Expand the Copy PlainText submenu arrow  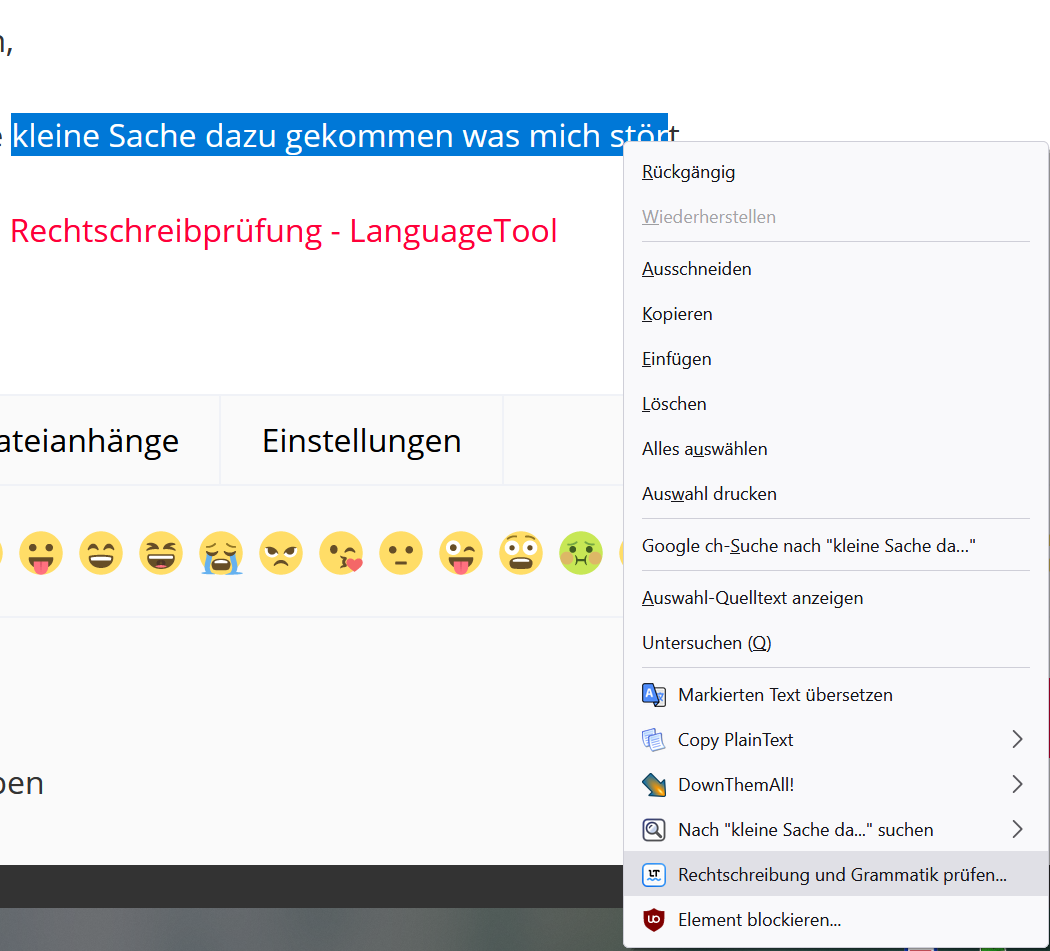[1017, 739]
